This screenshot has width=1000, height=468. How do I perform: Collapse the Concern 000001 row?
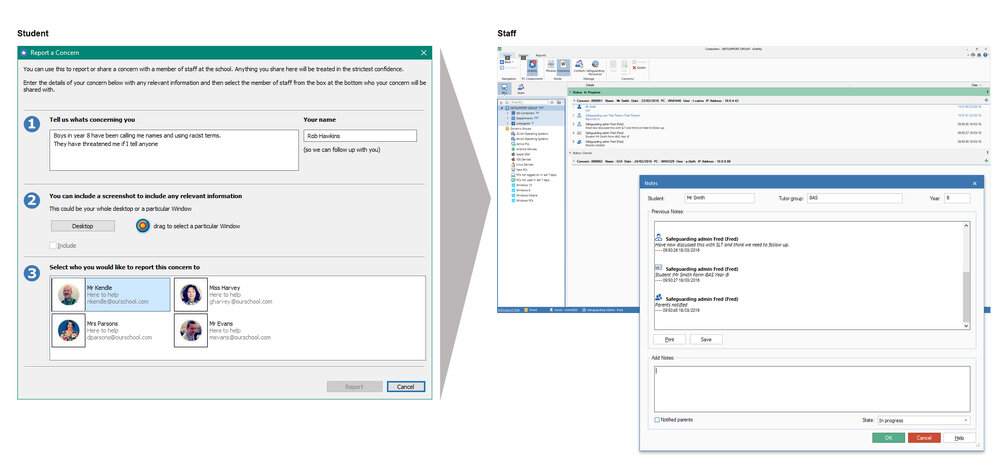tap(574, 101)
